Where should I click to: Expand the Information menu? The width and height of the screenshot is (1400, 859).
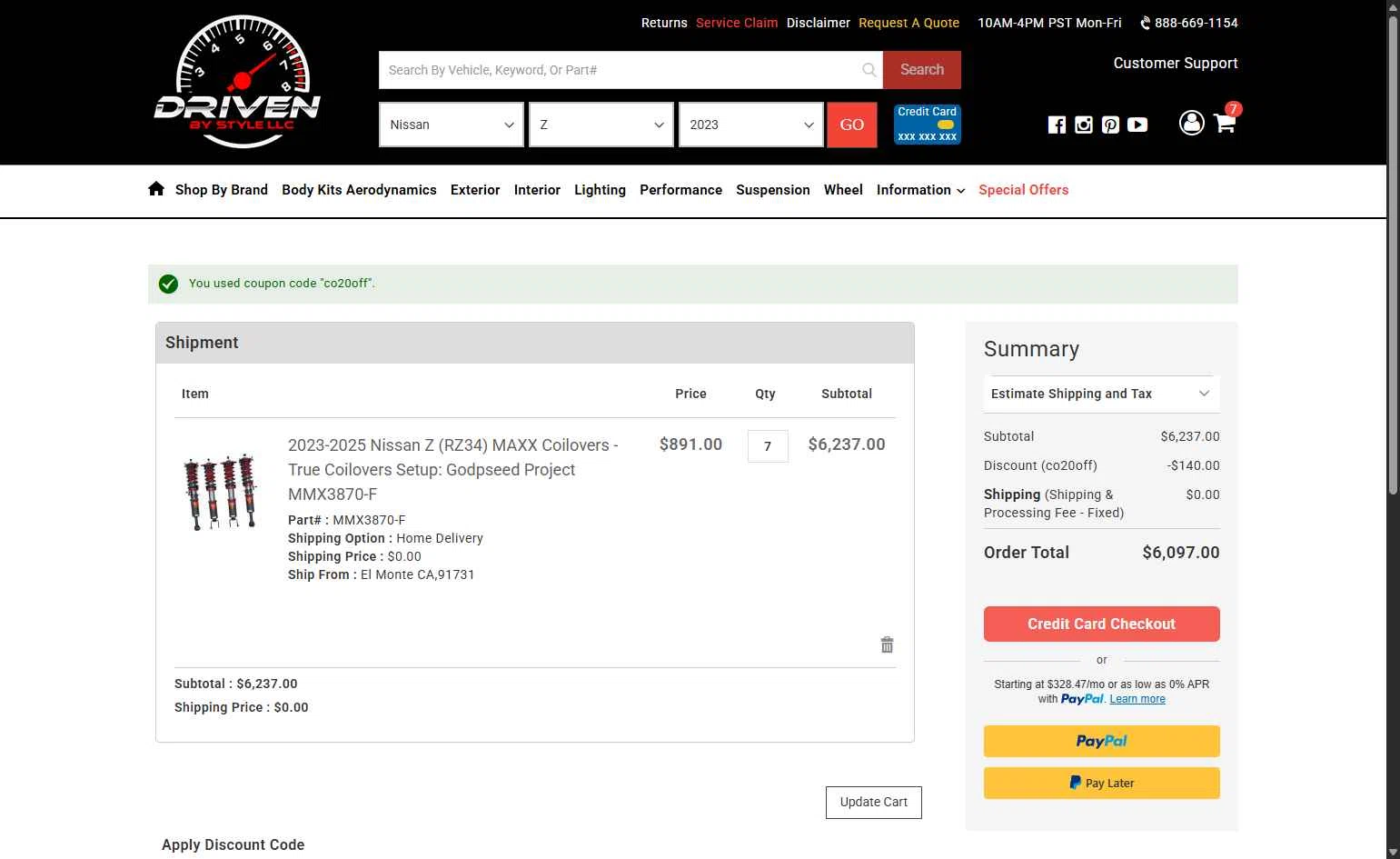pos(920,190)
